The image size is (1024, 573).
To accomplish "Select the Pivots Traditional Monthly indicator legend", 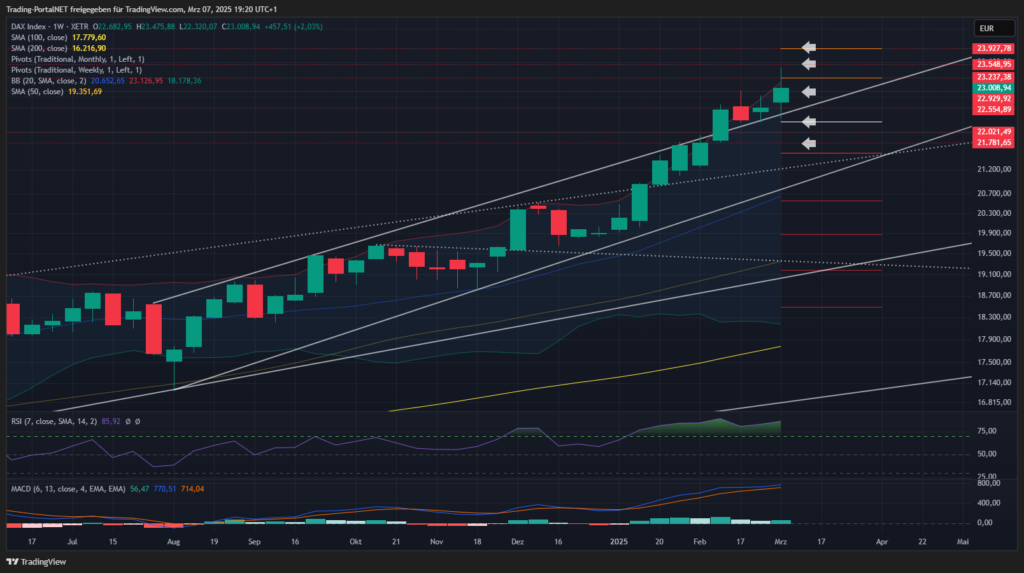I will click(78, 59).
